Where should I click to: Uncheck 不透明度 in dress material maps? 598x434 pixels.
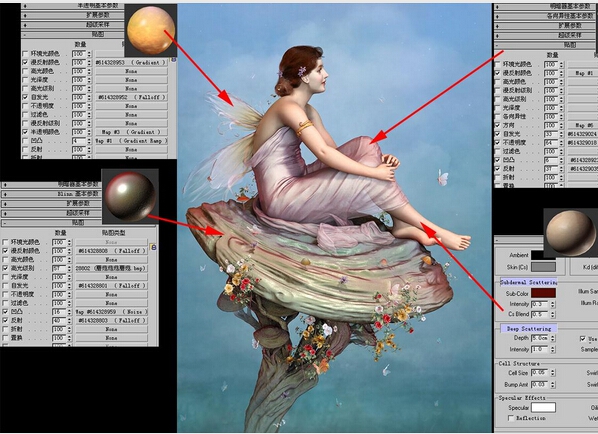click(x=497, y=143)
